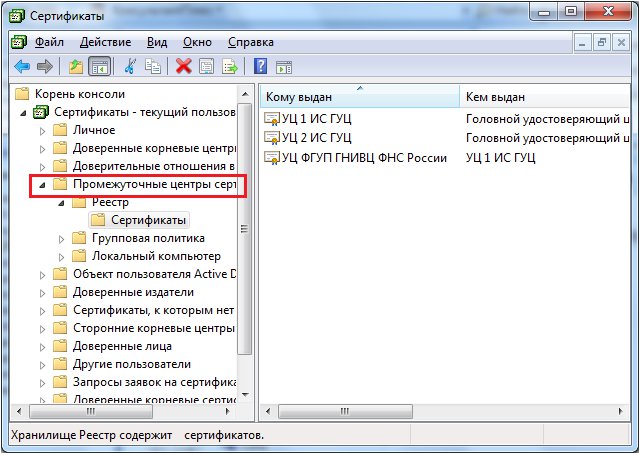641x455 pixels.
Task: Open the Действие menu
Action: pos(105,43)
